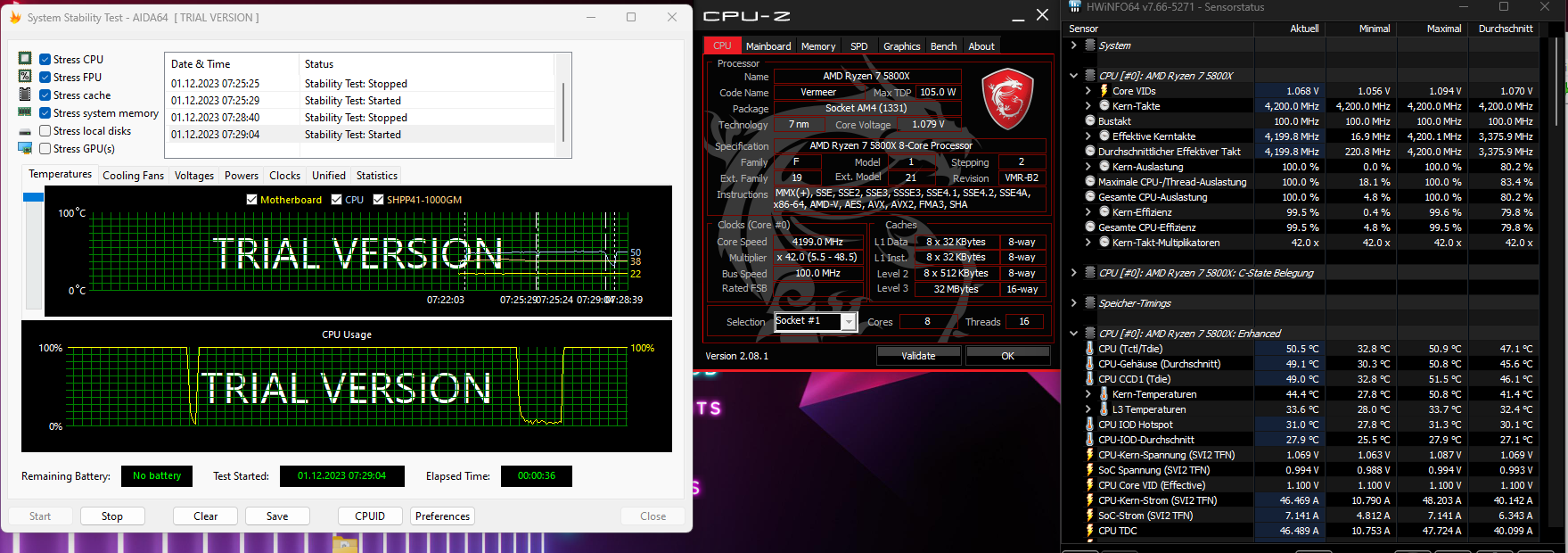Screen dimensions: 1568x553
Task: Click the Core VIDs lightning bolt icon
Action: coord(1104,91)
